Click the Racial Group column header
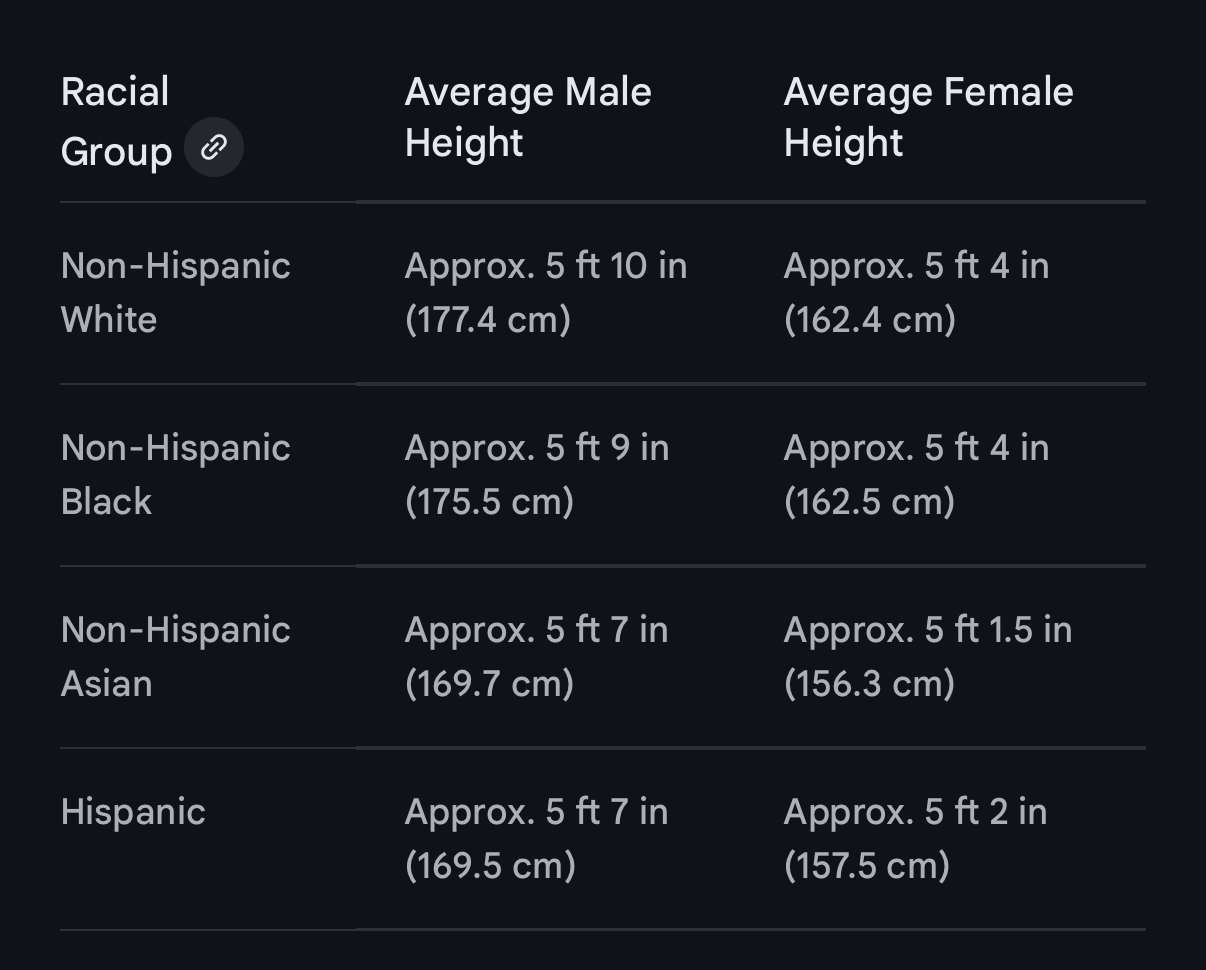This screenshot has width=1206, height=970. pyautogui.click(x=115, y=122)
